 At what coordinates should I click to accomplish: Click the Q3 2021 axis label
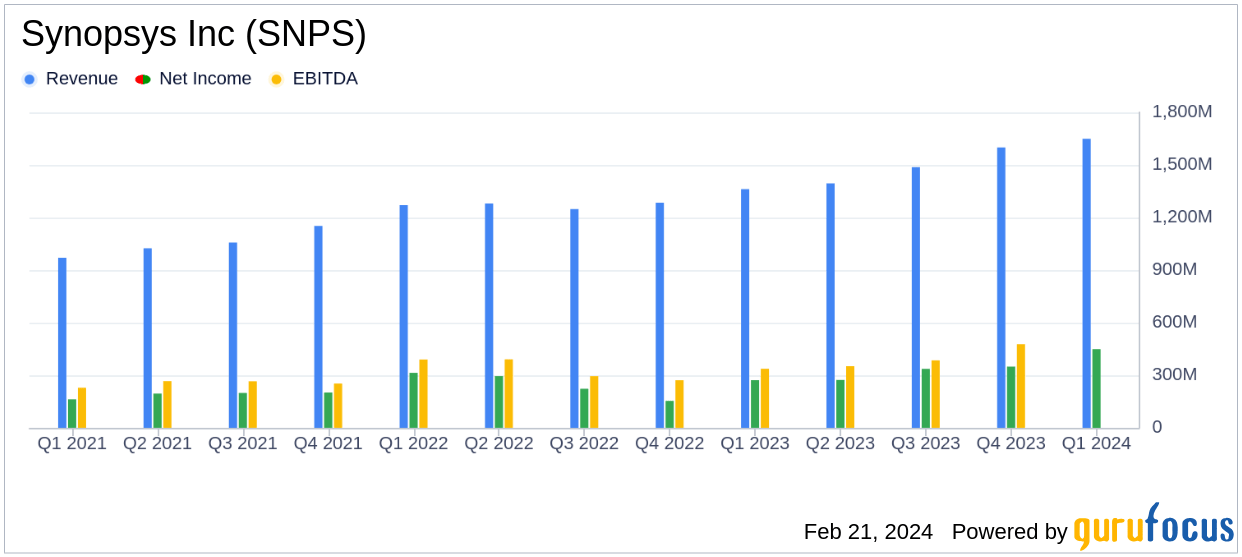click(x=242, y=443)
